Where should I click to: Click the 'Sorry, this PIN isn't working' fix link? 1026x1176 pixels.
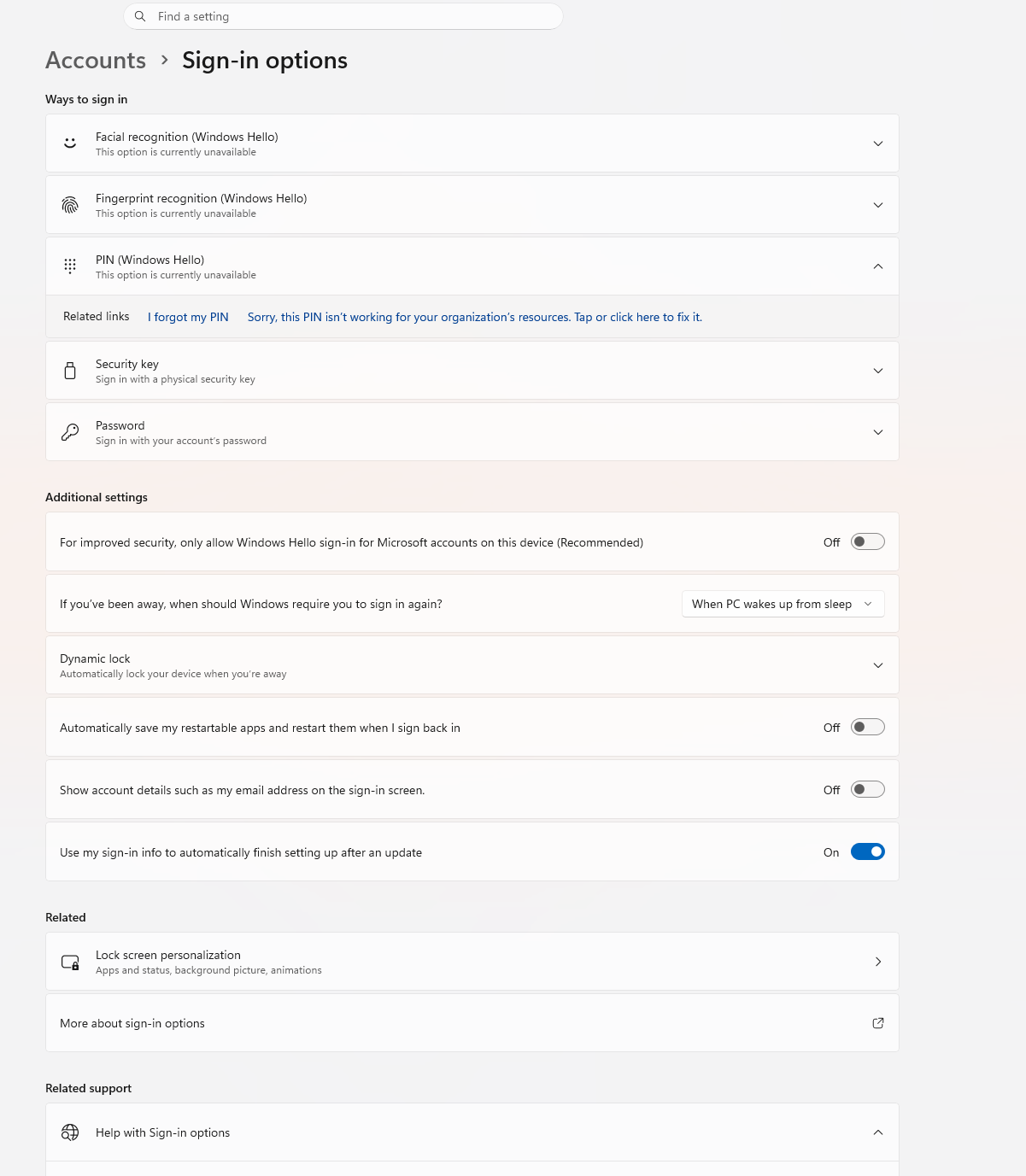tap(475, 317)
